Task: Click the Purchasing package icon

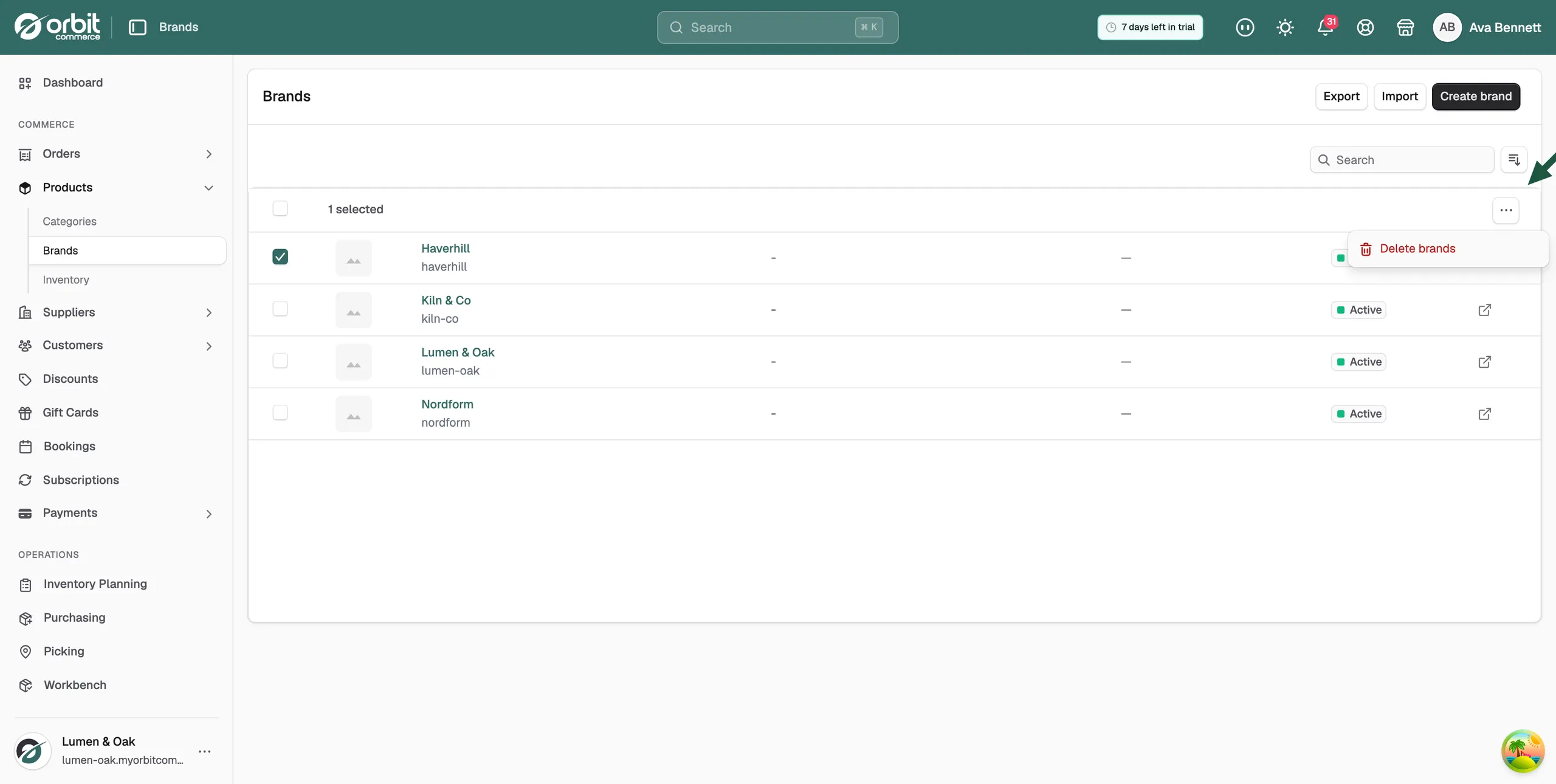Action: tap(25, 619)
